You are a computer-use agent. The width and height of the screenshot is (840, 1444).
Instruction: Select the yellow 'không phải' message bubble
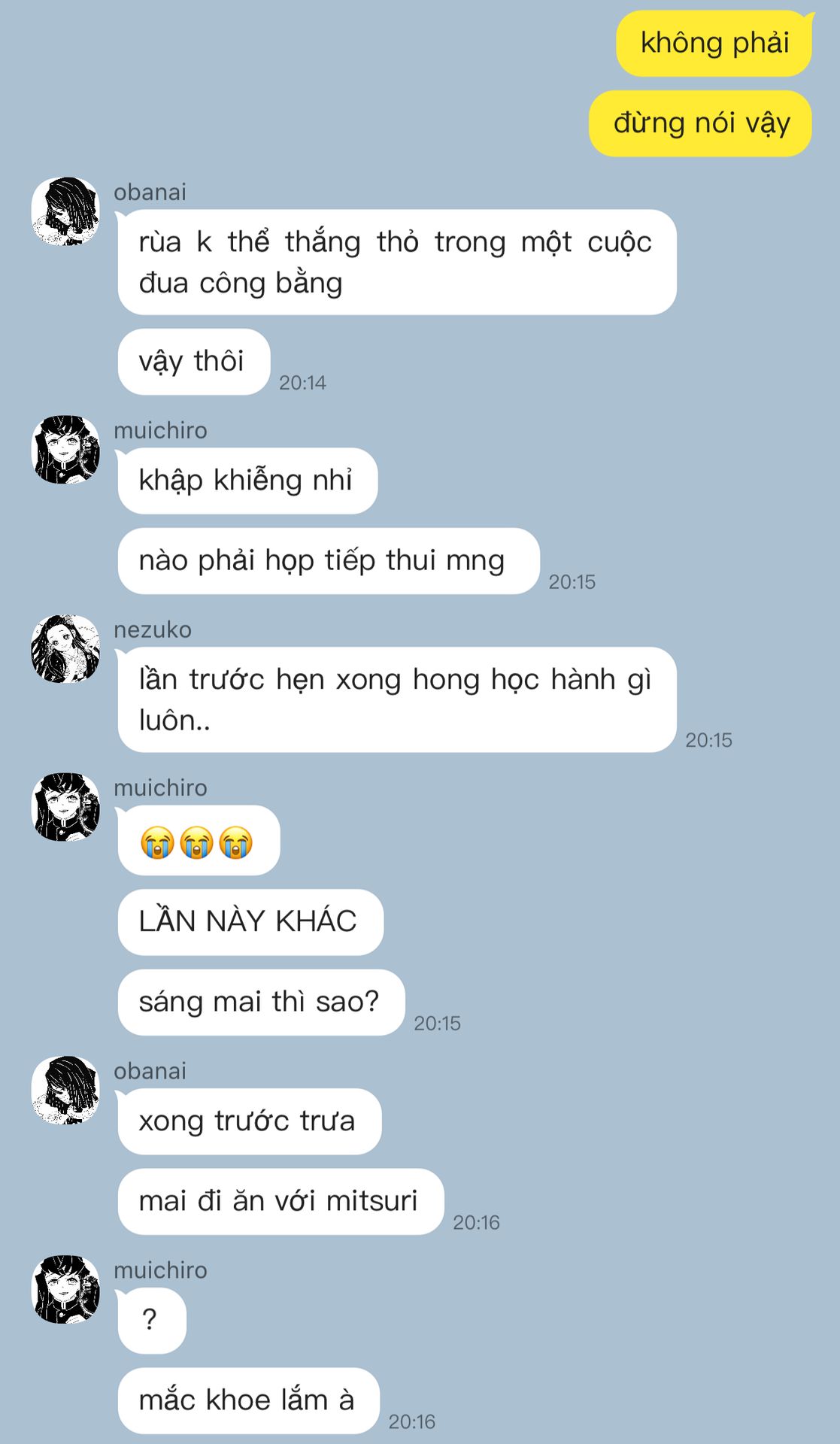click(x=714, y=44)
